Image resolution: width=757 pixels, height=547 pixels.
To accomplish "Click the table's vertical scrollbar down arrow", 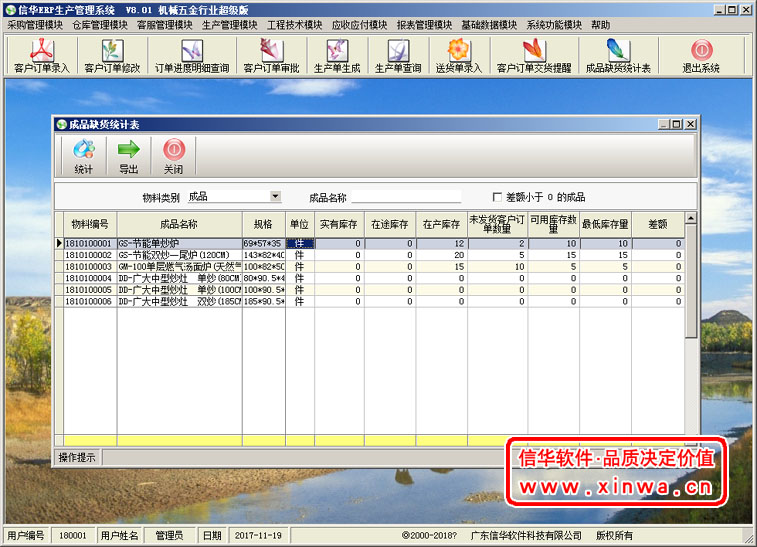I will point(690,441).
